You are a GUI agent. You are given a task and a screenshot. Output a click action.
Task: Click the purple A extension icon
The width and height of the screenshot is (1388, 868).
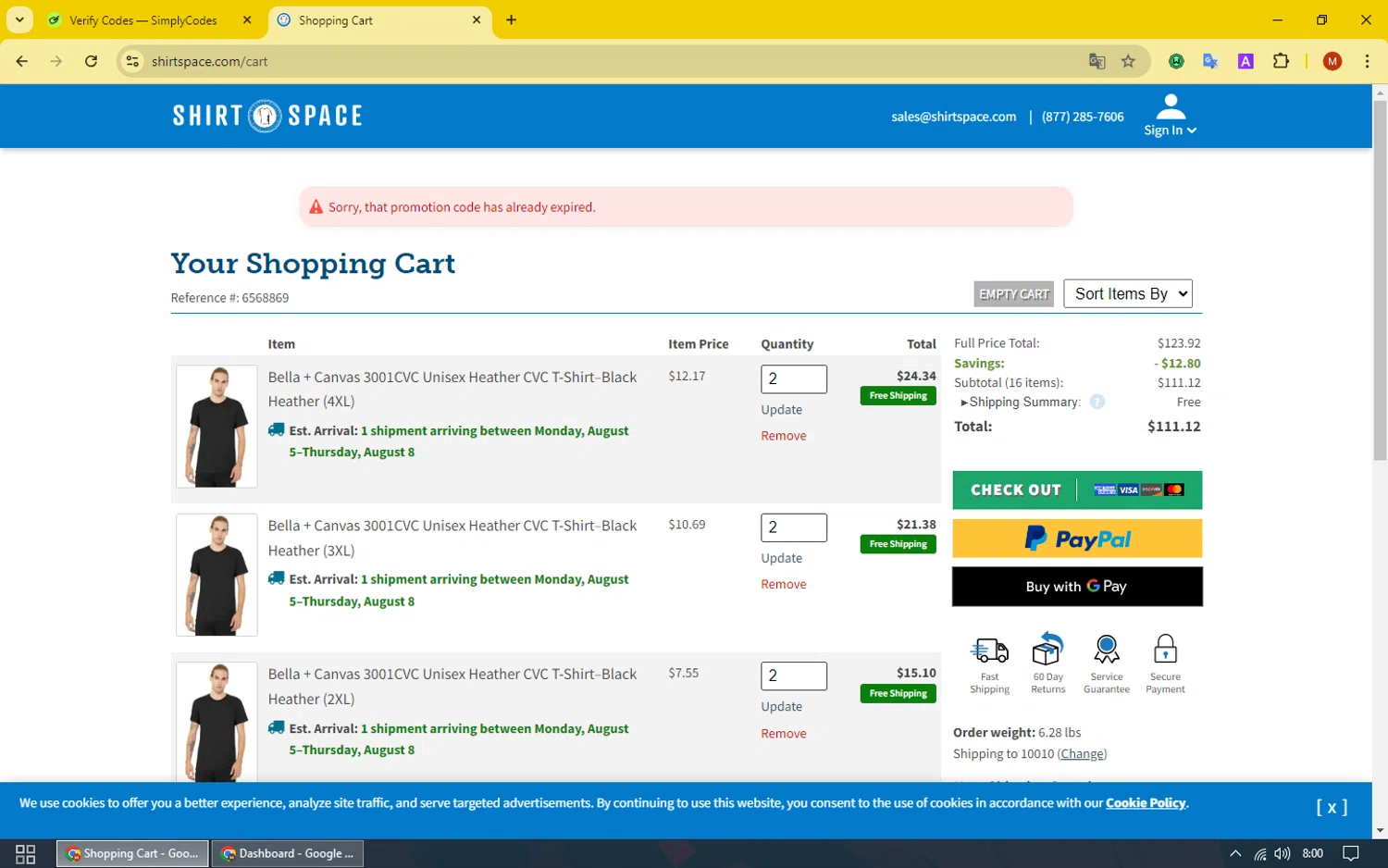[1245, 61]
